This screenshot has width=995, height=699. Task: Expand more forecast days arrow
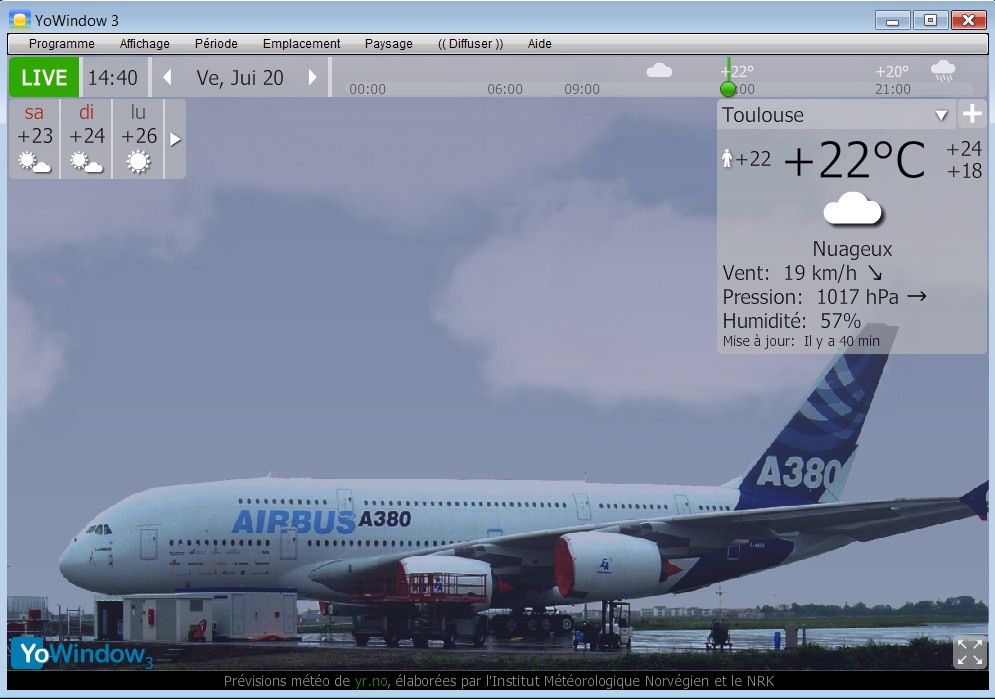point(175,139)
